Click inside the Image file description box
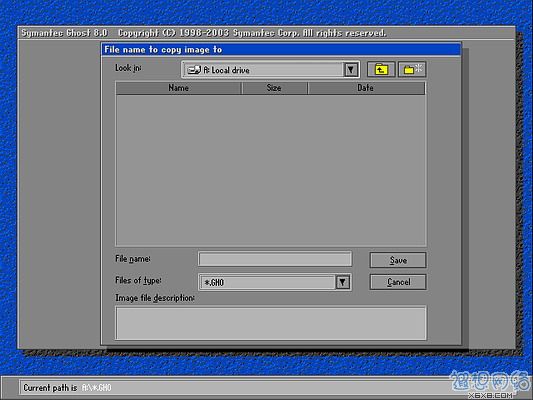Image resolution: width=533 pixels, height=400 pixels. (271, 323)
